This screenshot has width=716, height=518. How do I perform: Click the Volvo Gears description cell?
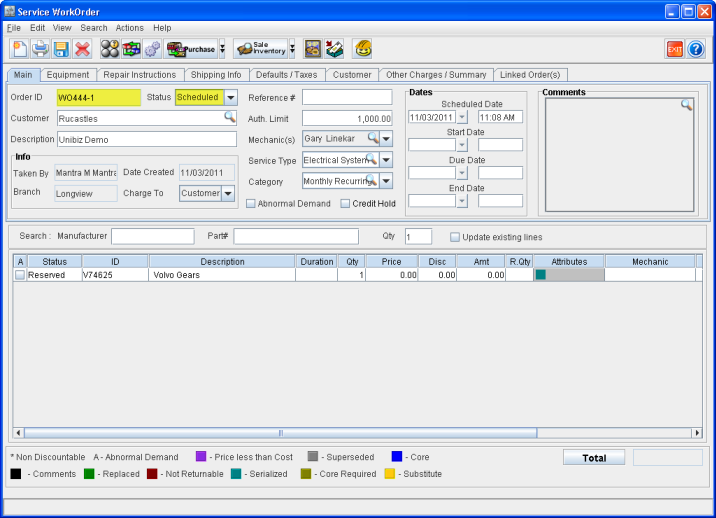(x=222, y=275)
